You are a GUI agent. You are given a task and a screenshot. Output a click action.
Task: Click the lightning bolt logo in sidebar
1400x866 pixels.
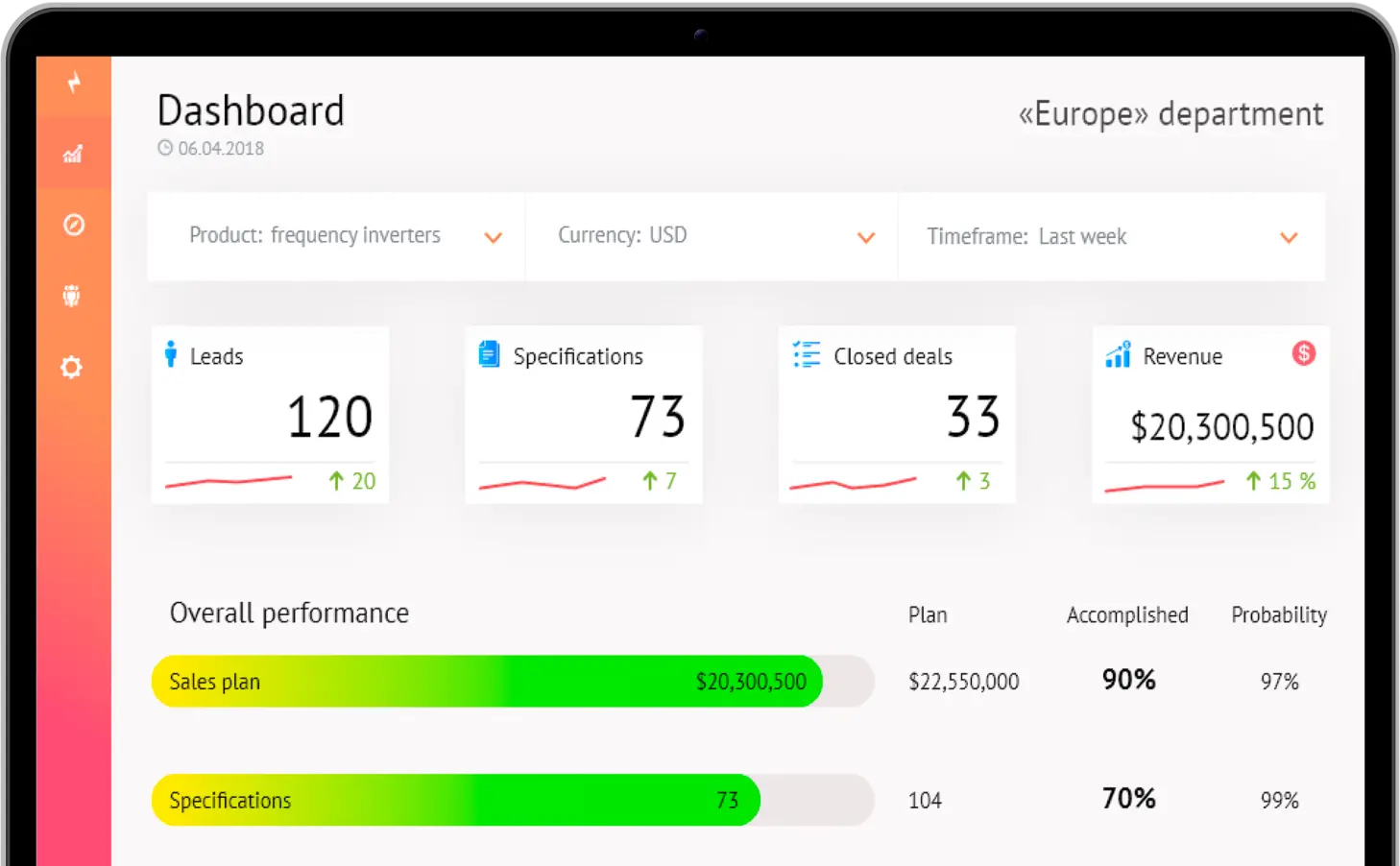pyautogui.click(x=74, y=83)
